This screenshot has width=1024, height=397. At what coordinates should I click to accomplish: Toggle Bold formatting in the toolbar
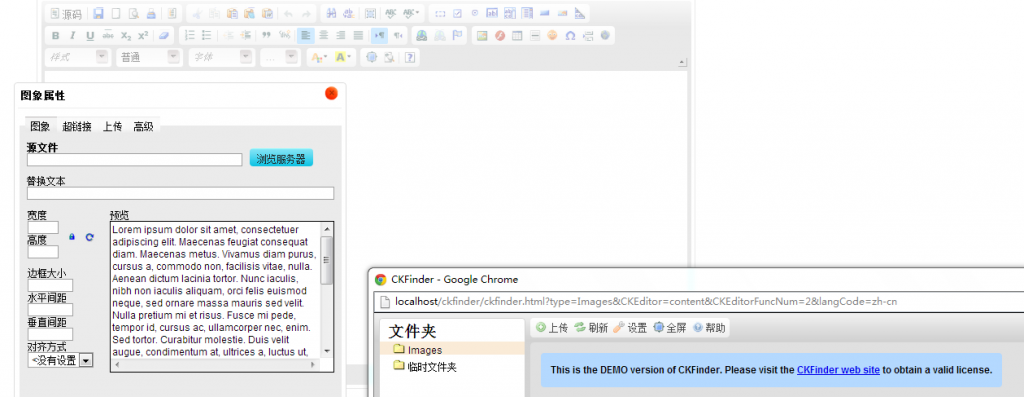tap(55, 36)
